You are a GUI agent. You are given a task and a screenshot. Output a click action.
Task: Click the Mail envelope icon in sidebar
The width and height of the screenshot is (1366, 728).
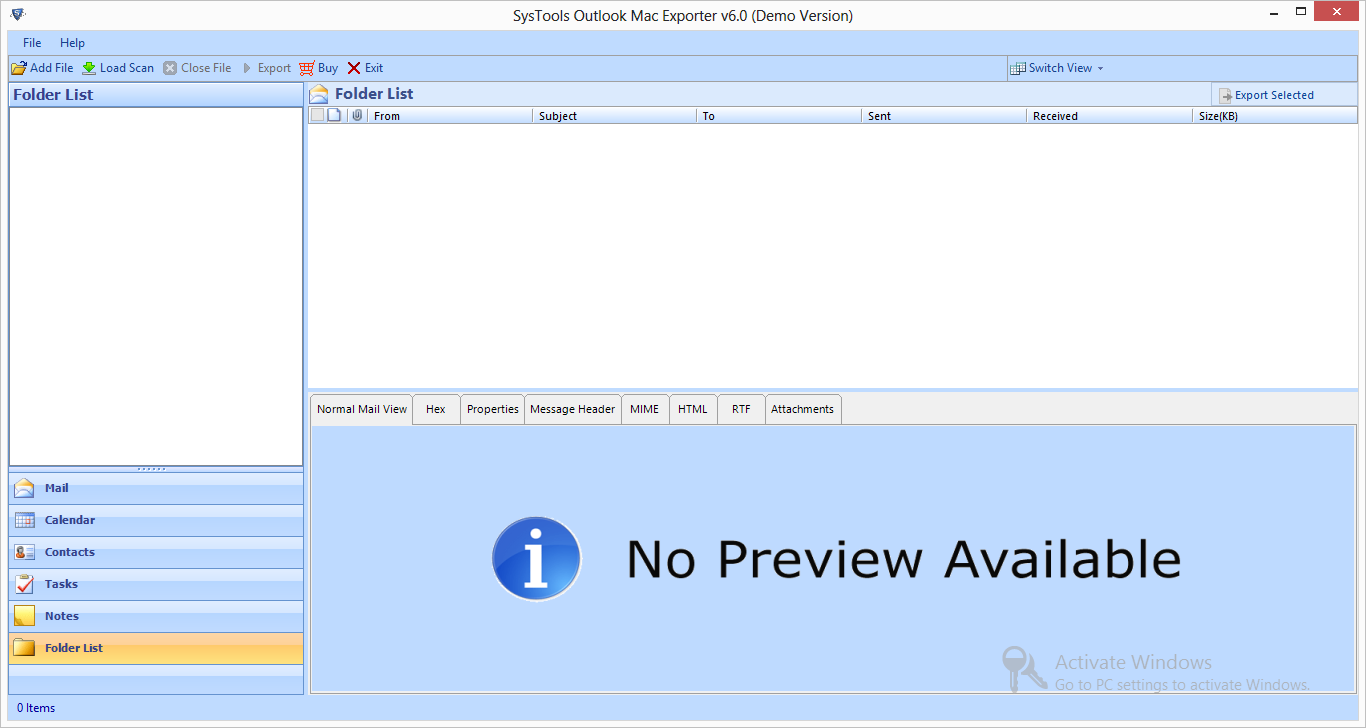coord(24,488)
